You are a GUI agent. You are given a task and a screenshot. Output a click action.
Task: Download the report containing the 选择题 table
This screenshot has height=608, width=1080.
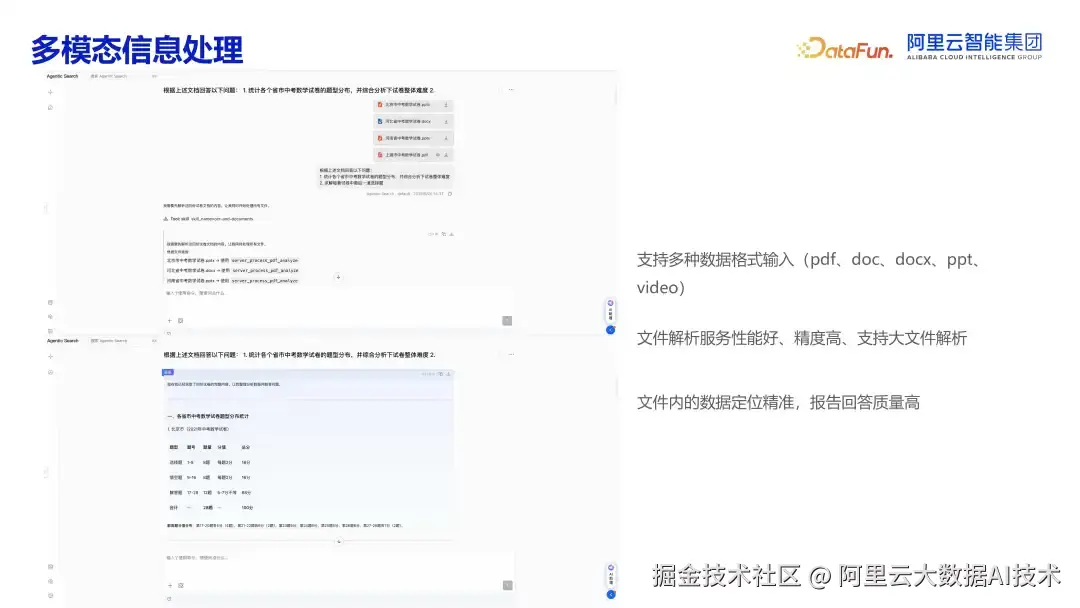point(449,374)
